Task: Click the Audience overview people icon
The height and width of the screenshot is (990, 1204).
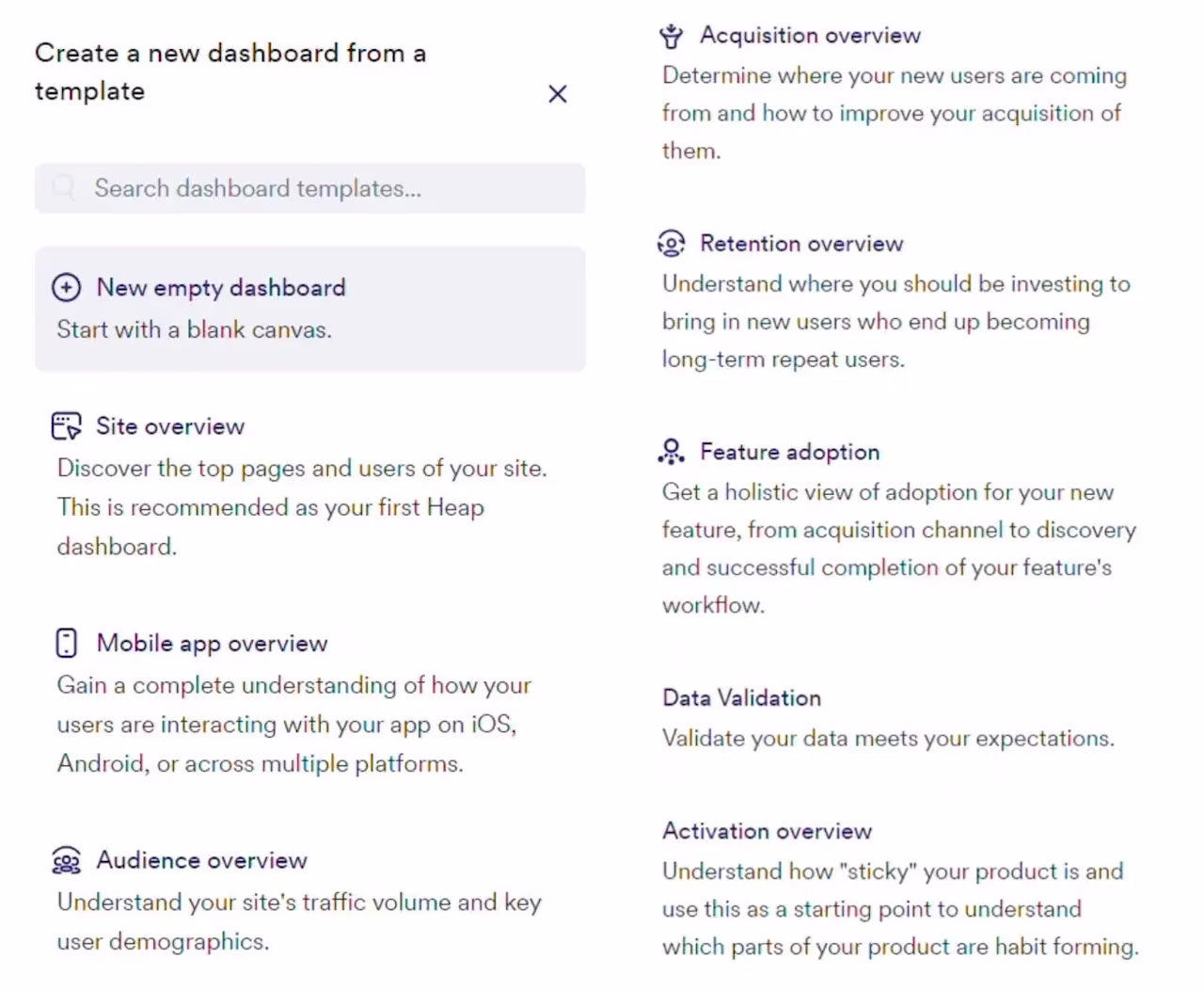Action: (x=66, y=860)
